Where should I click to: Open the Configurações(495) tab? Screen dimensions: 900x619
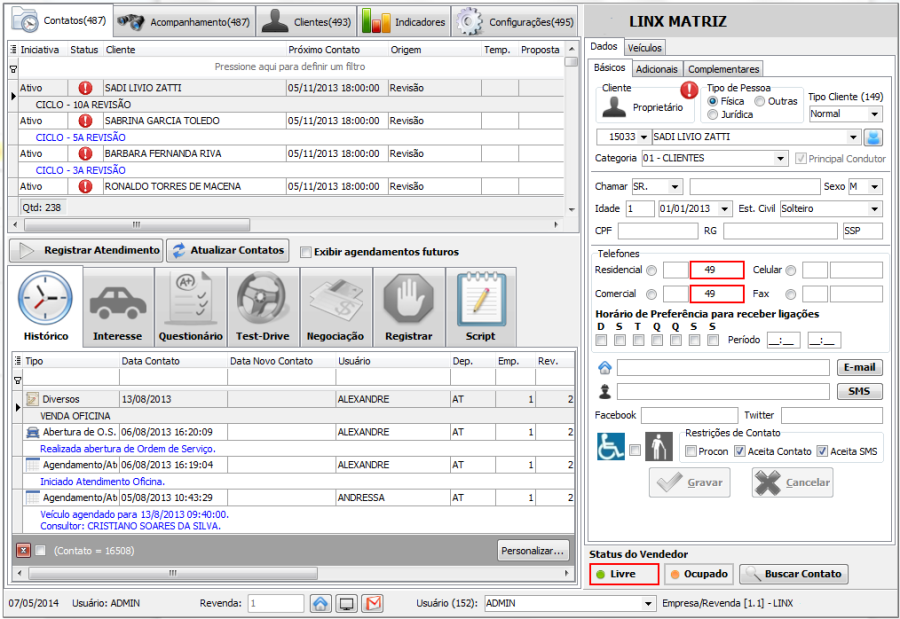coord(514,22)
